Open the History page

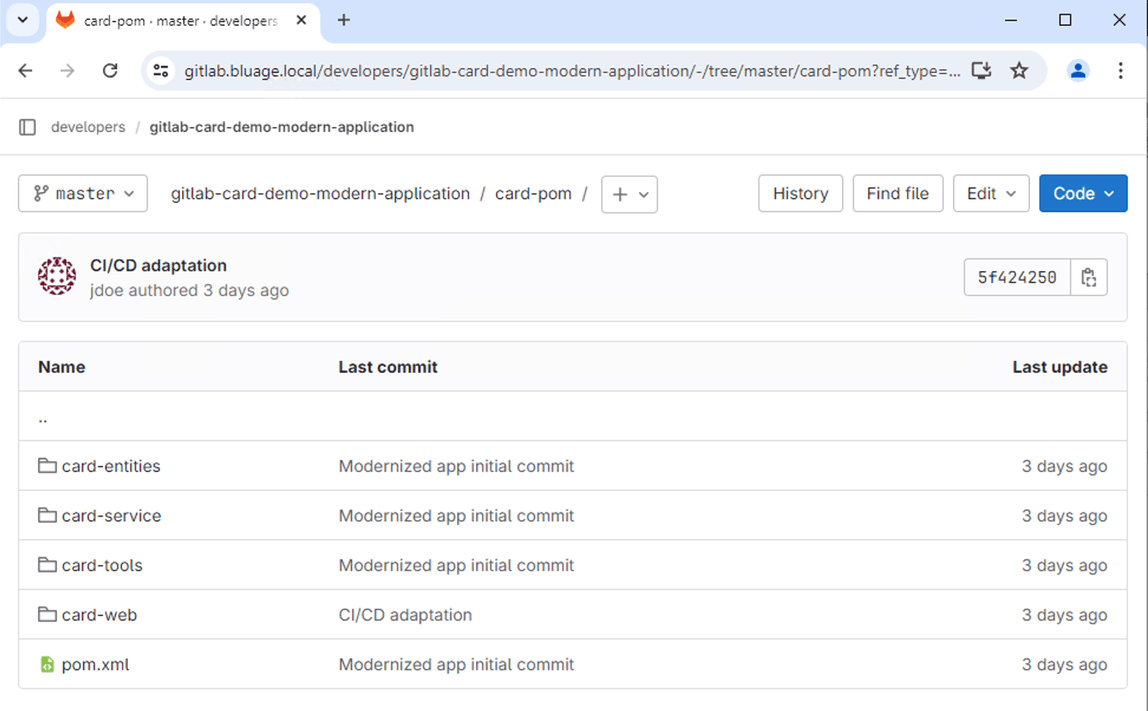[x=800, y=193]
